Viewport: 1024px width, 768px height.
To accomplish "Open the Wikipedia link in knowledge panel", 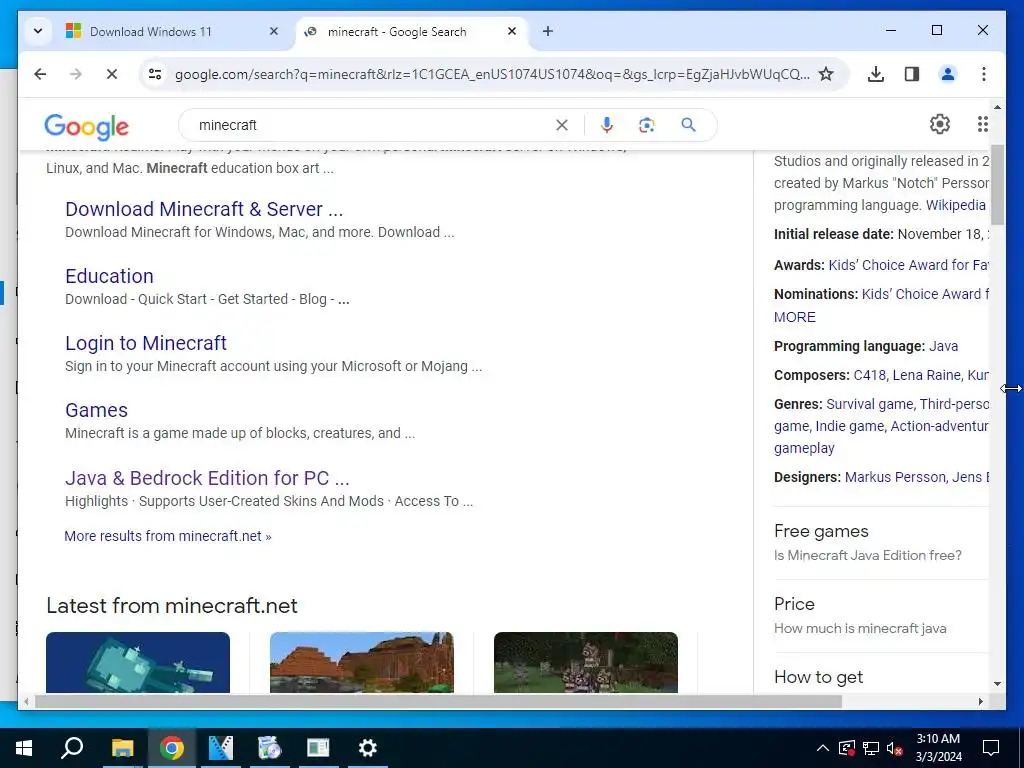I will pos(955,205).
